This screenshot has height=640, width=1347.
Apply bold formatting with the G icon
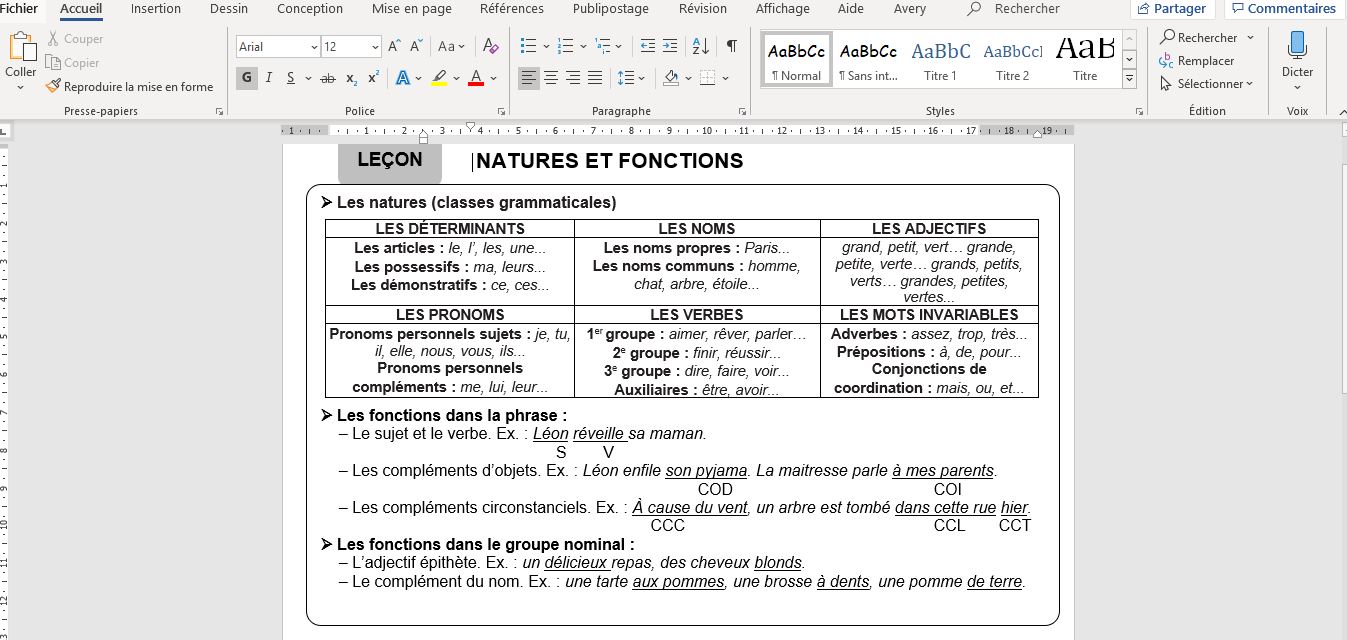[246, 77]
